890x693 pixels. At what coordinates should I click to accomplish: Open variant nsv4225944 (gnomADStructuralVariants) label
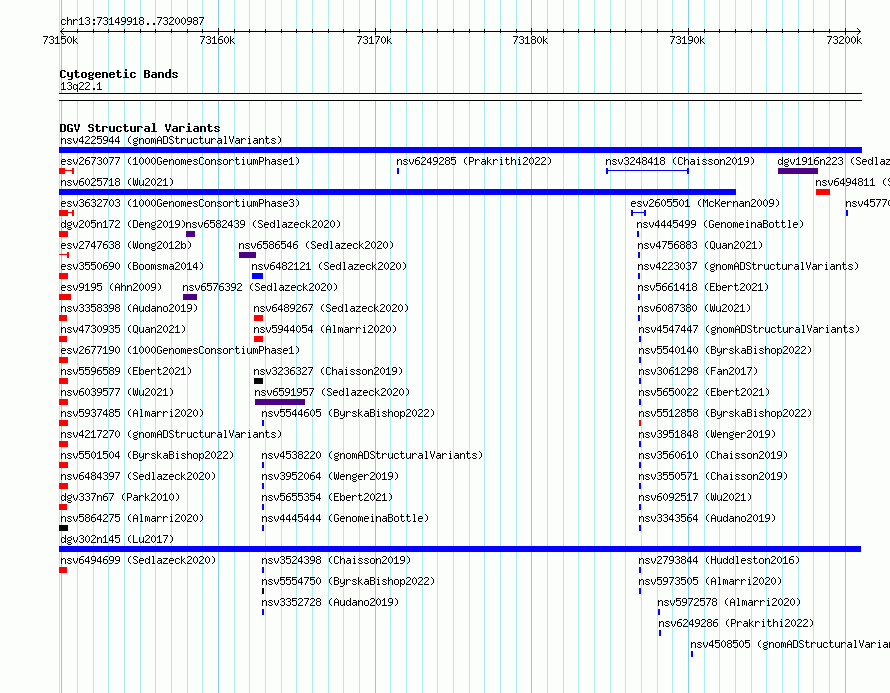[x=171, y=140]
